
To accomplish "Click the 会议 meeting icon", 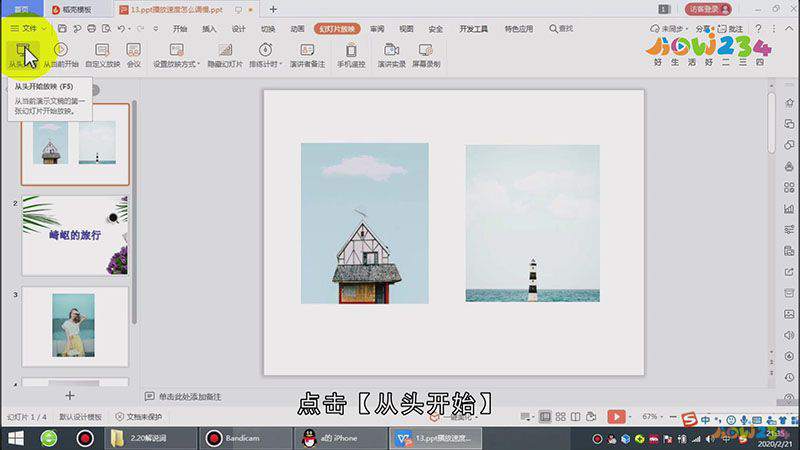I will coord(133,55).
